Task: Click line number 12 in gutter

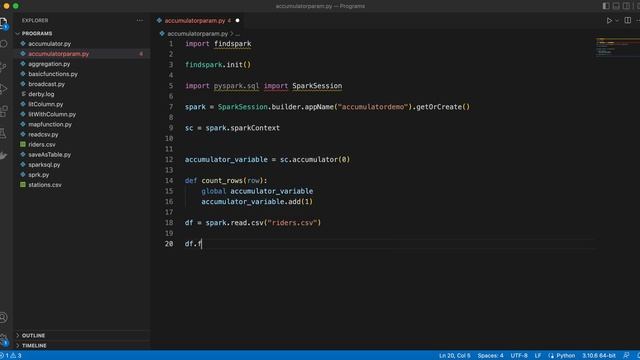Action: 169,160
